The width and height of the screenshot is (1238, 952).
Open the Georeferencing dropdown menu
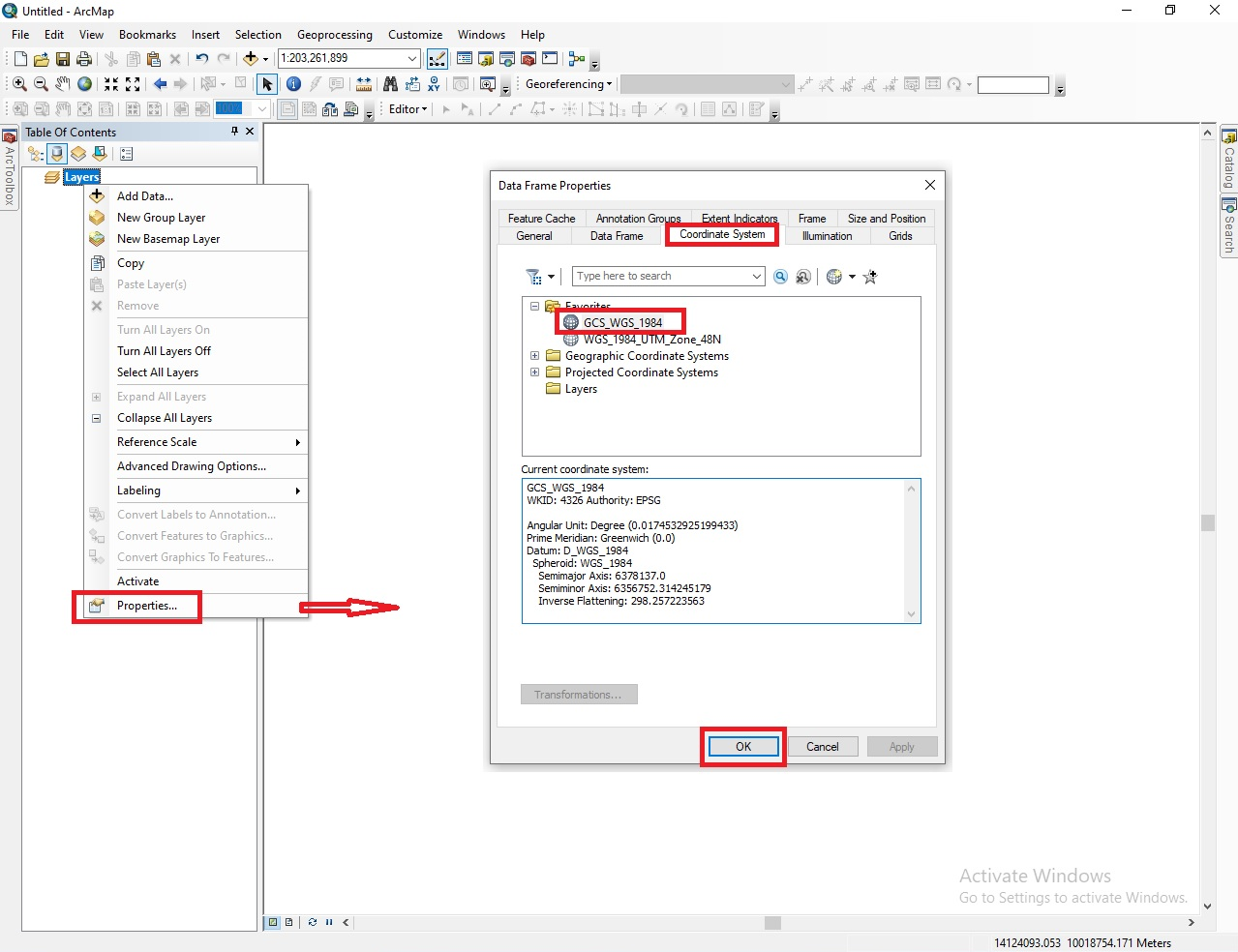click(x=568, y=84)
